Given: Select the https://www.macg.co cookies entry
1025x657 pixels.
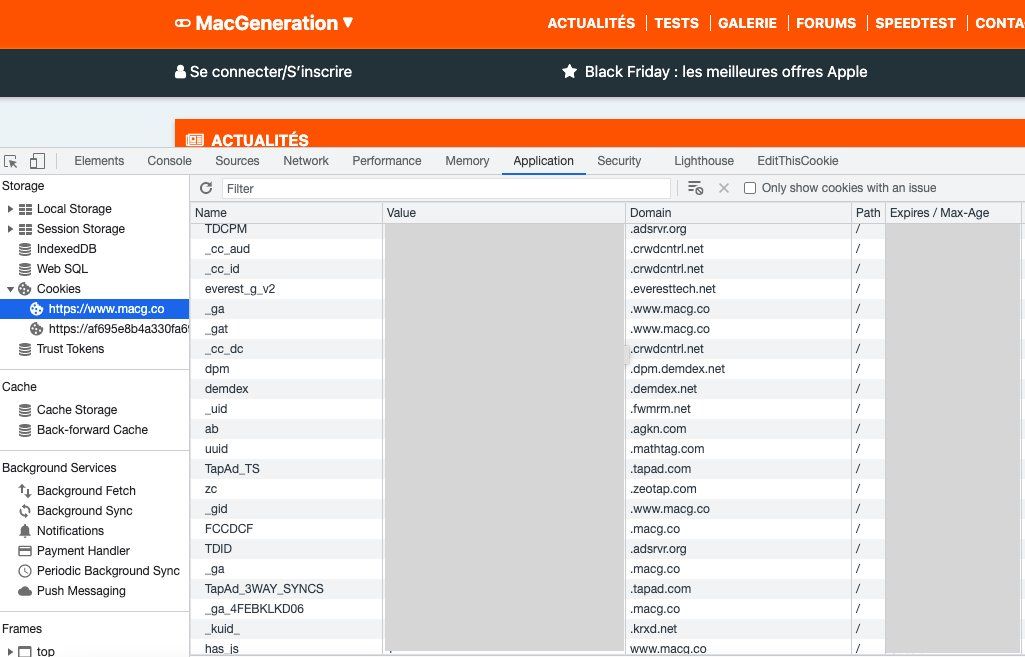Looking at the screenshot, I should tap(95, 309).
